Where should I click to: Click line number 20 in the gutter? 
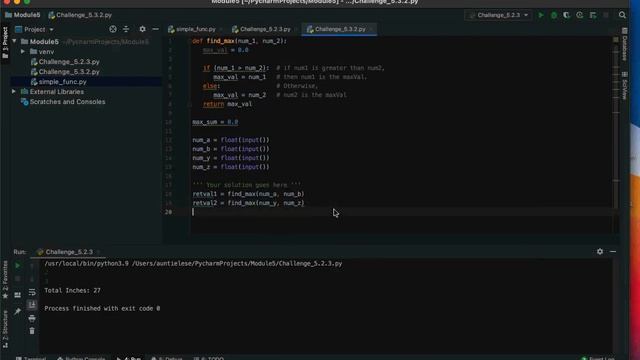169,212
